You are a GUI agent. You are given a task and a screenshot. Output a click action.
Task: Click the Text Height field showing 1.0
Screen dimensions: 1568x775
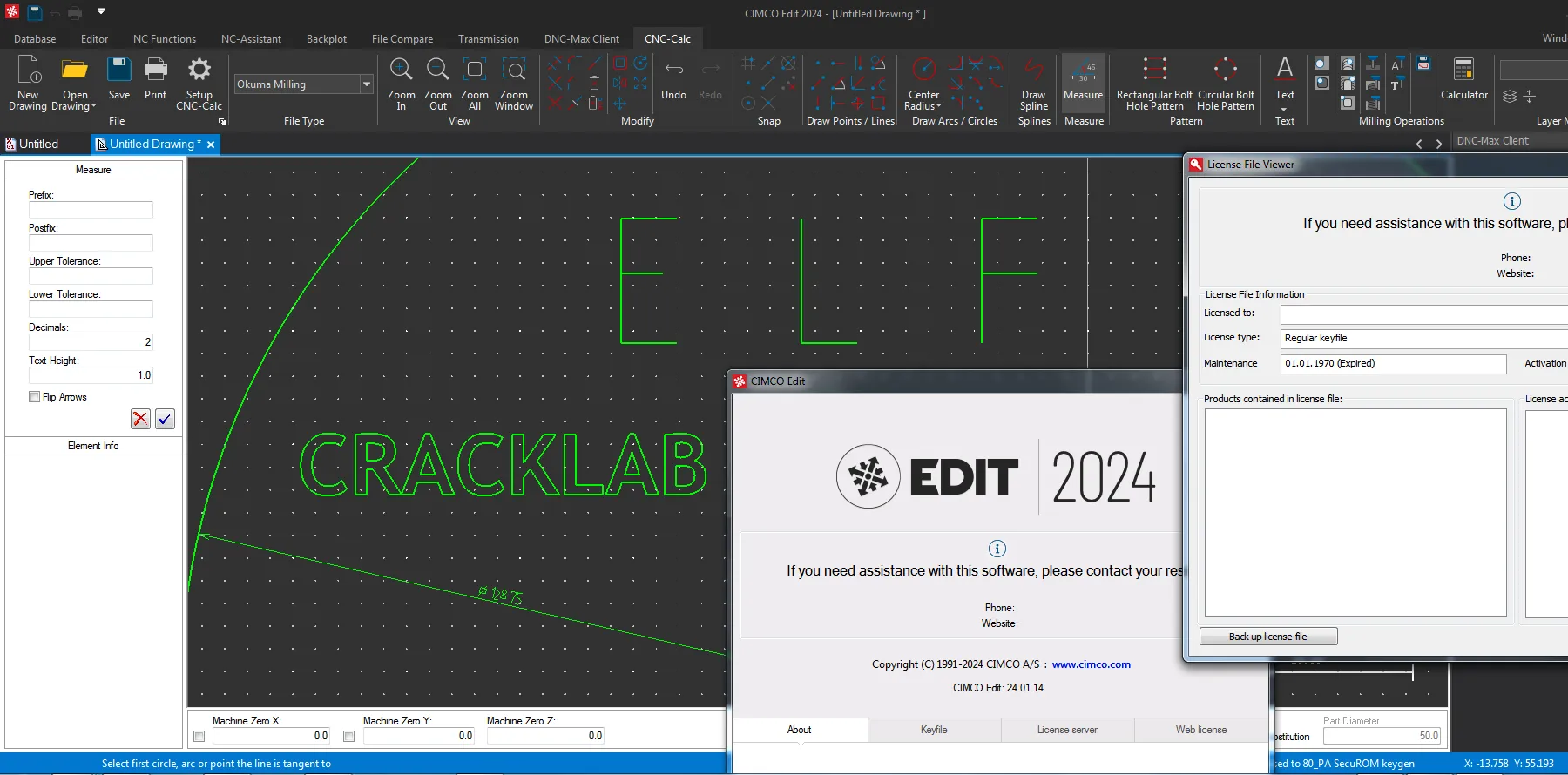coord(91,375)
